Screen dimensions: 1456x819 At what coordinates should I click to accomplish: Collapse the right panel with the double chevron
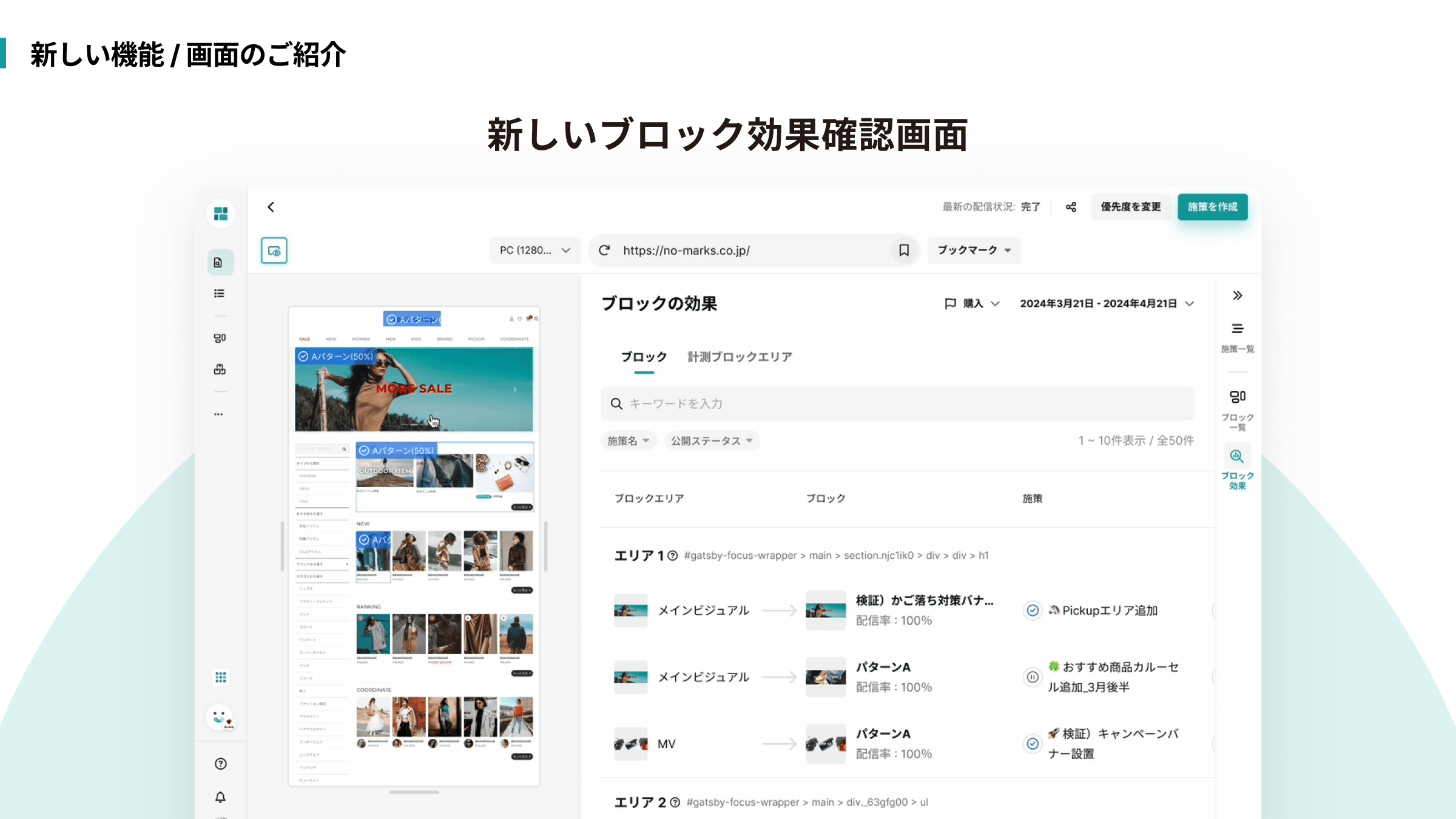click(x=1237, y=295)
